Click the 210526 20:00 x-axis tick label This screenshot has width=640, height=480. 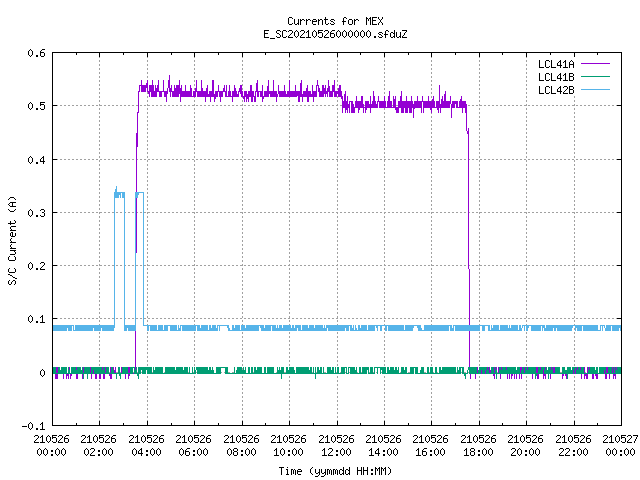(525, 446)
